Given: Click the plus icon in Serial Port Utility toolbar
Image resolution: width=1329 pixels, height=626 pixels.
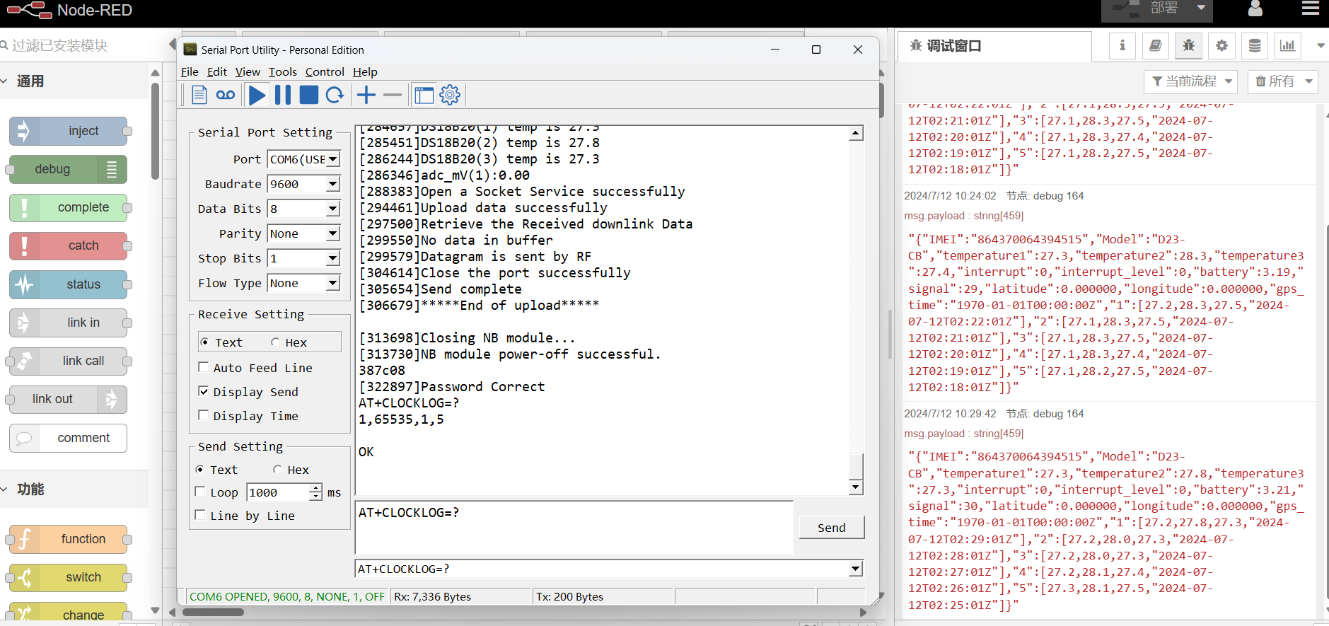Looking at the screenshot, I should coord(367,95).
